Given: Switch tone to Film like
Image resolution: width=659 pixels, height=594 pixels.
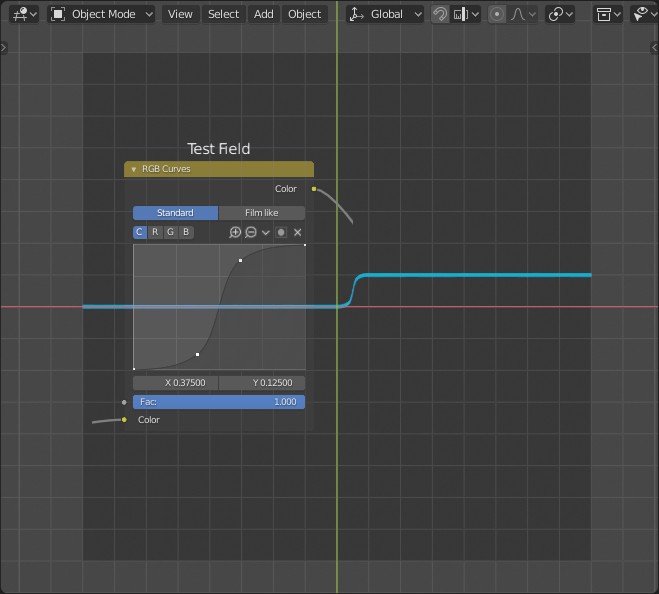Looking at the screenshot, I should click(x=261, y=213).
